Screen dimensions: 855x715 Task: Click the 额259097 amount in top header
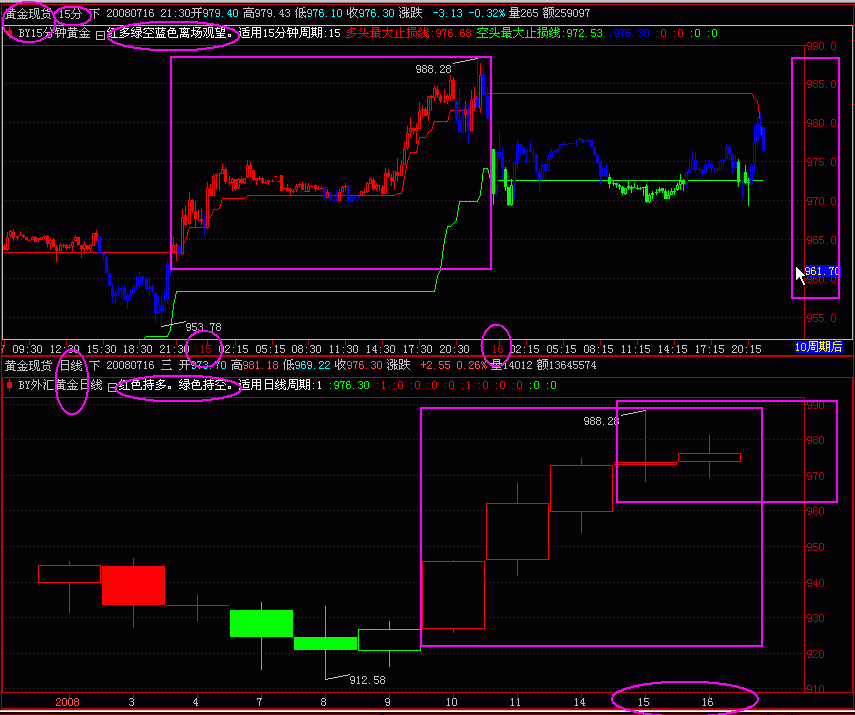(566, 13)
